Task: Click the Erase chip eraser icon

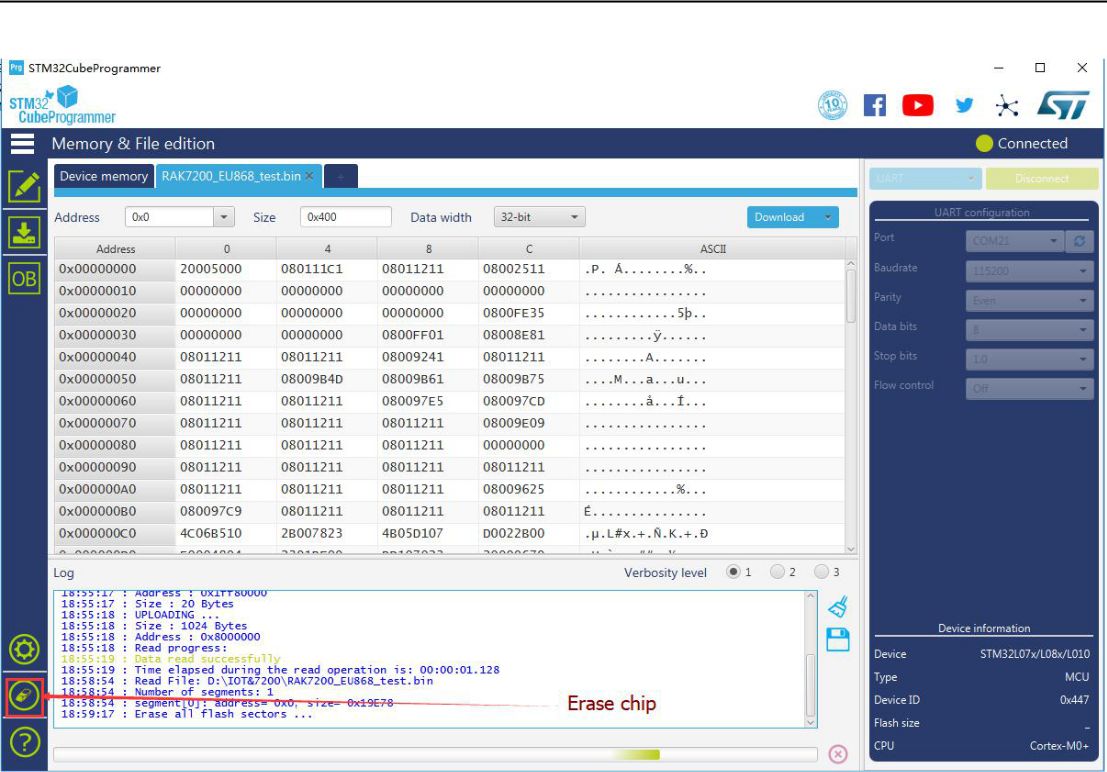Action: 24,697
